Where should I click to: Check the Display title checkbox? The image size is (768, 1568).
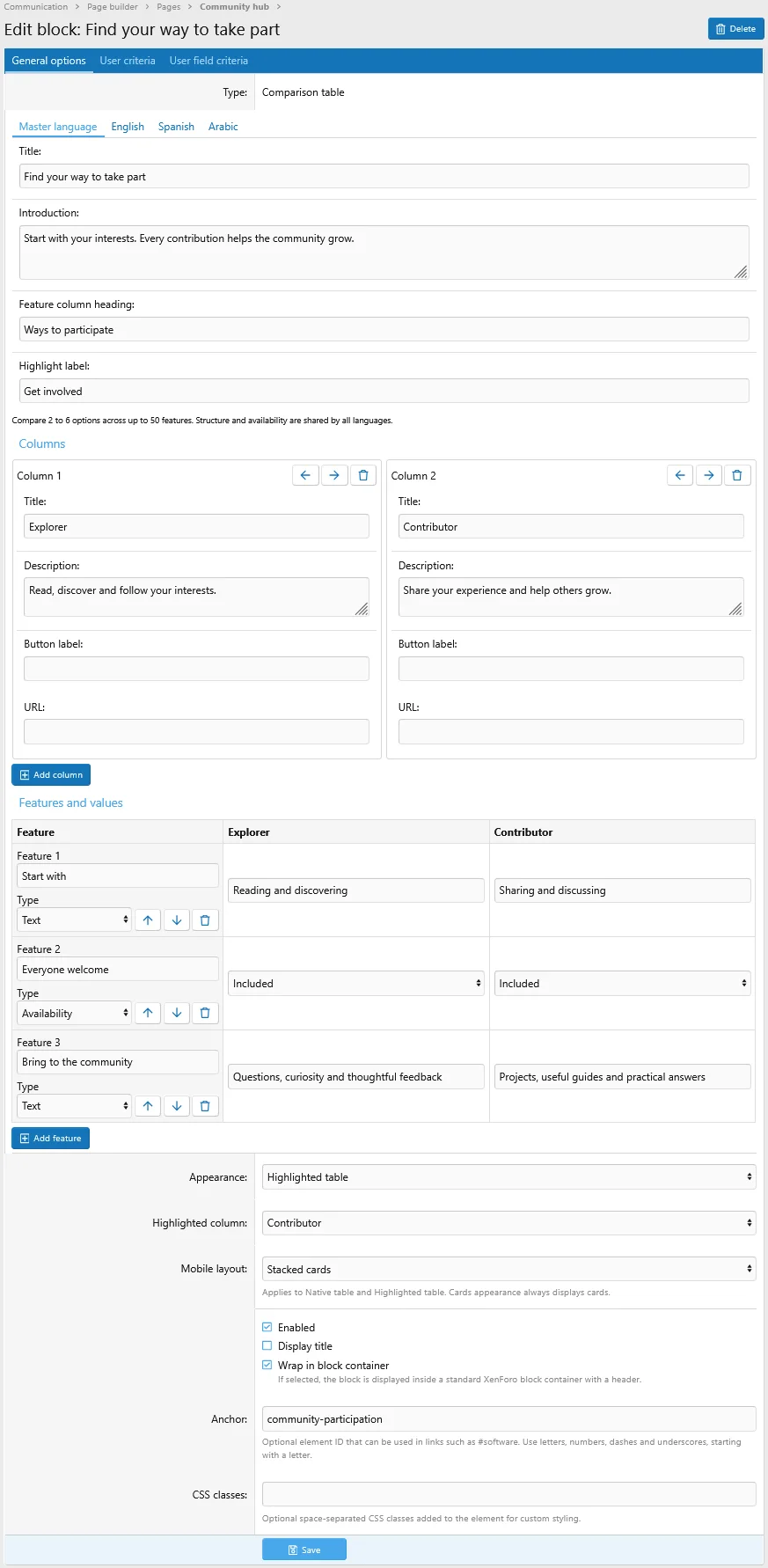point(267,1345)
